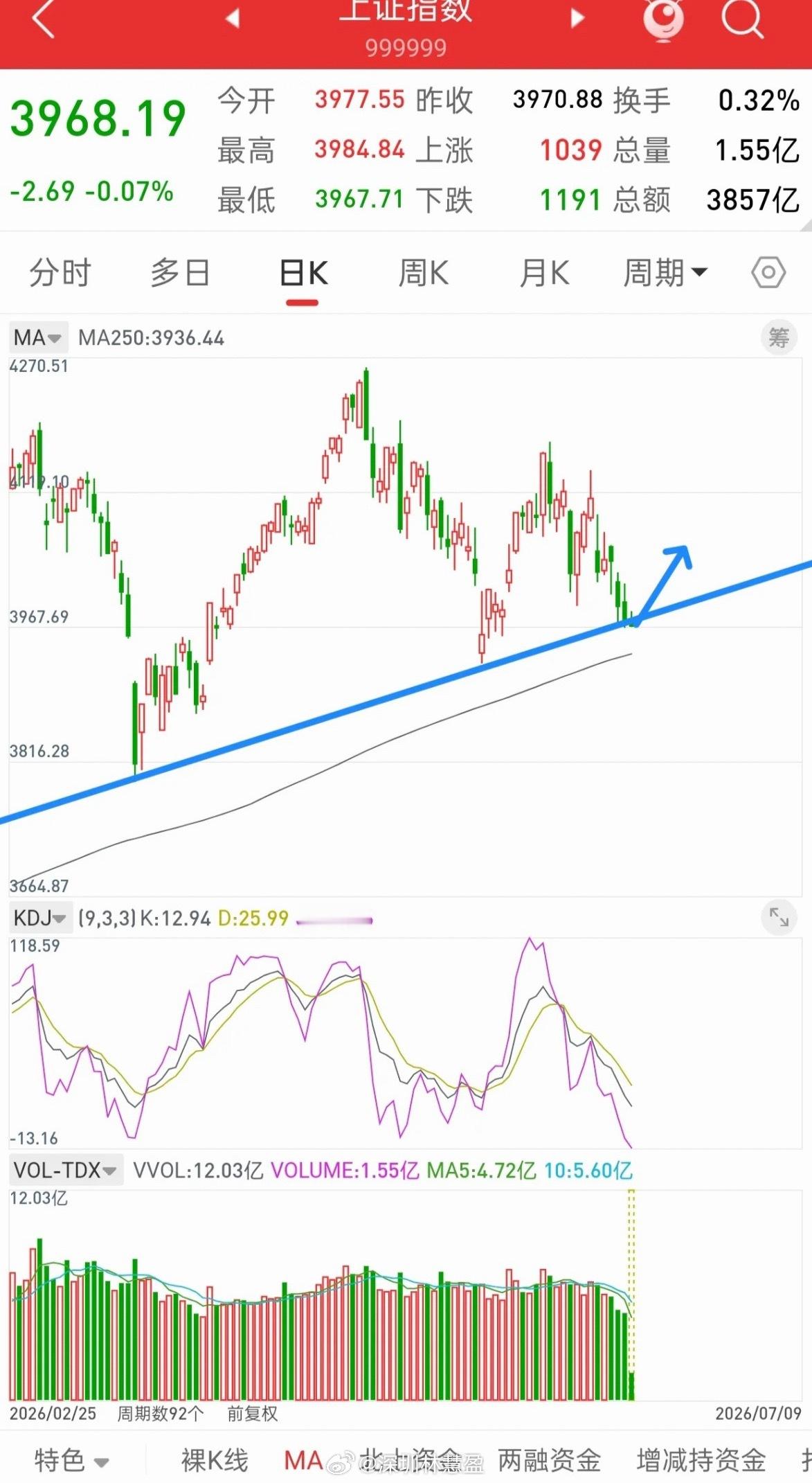Open the MA indicator dropdown
812x1483 pixels.
click(38, 338)
